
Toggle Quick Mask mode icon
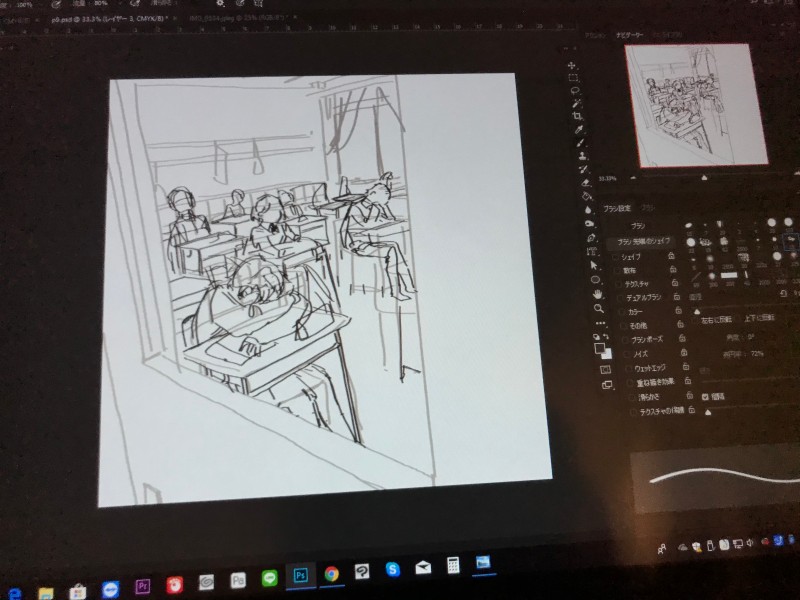pyautogui.click(x=605, y=369)
